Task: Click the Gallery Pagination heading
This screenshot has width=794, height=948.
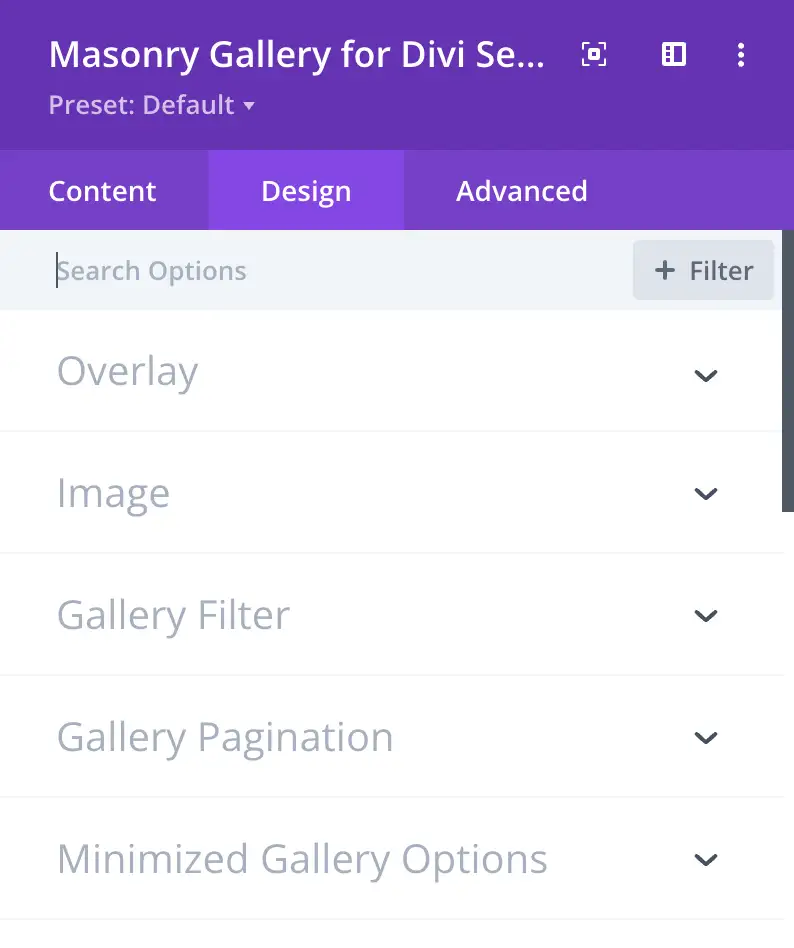Action: click(x=225, y=738)
